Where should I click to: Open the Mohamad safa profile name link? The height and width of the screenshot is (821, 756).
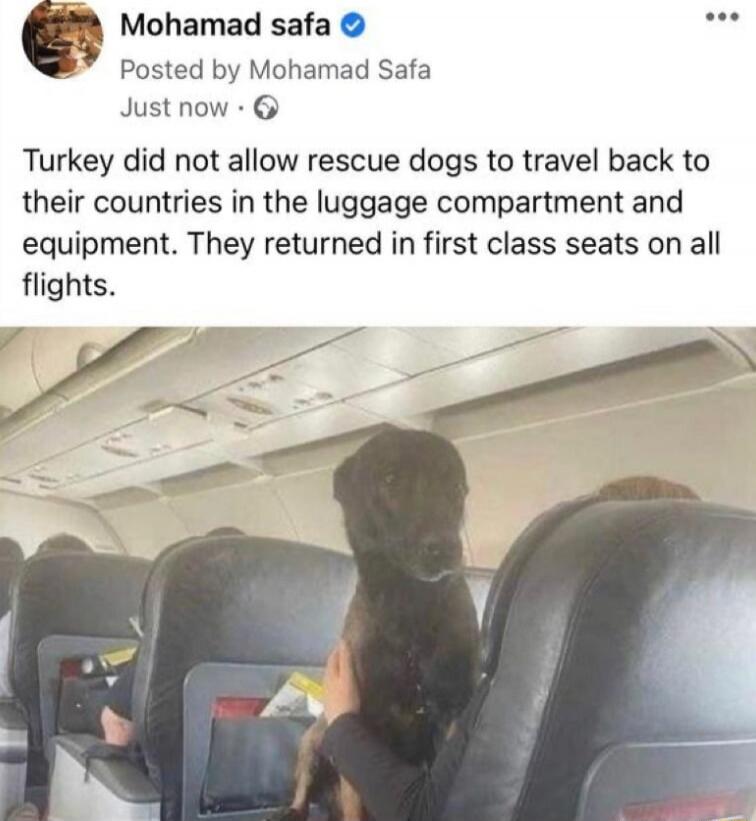[x=225, y=25]
